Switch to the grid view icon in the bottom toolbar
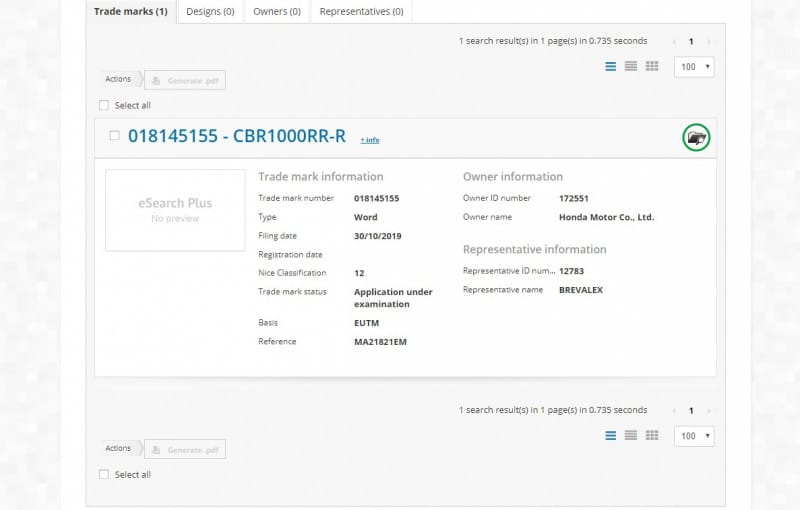Image resolution: width=800 pixels, height=510 pixels. [652, 435]
